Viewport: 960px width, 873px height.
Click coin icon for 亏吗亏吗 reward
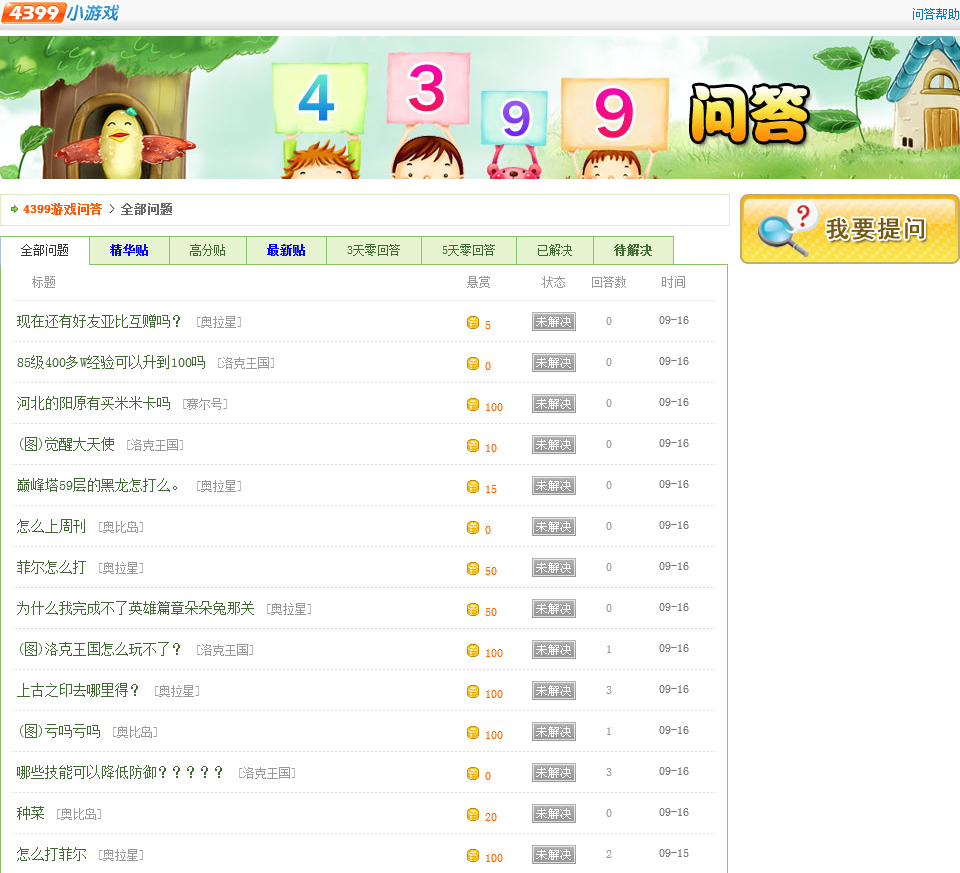(473, 732)
